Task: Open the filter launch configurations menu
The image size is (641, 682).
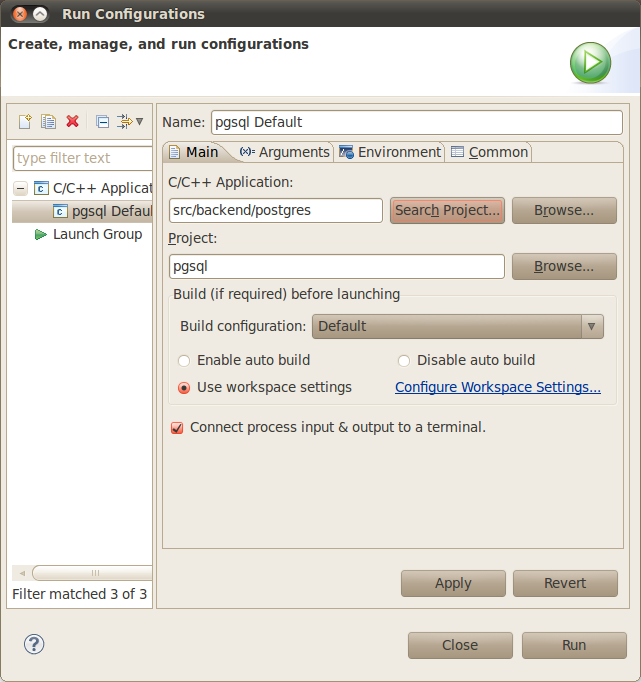Action: tap(130, 121)
